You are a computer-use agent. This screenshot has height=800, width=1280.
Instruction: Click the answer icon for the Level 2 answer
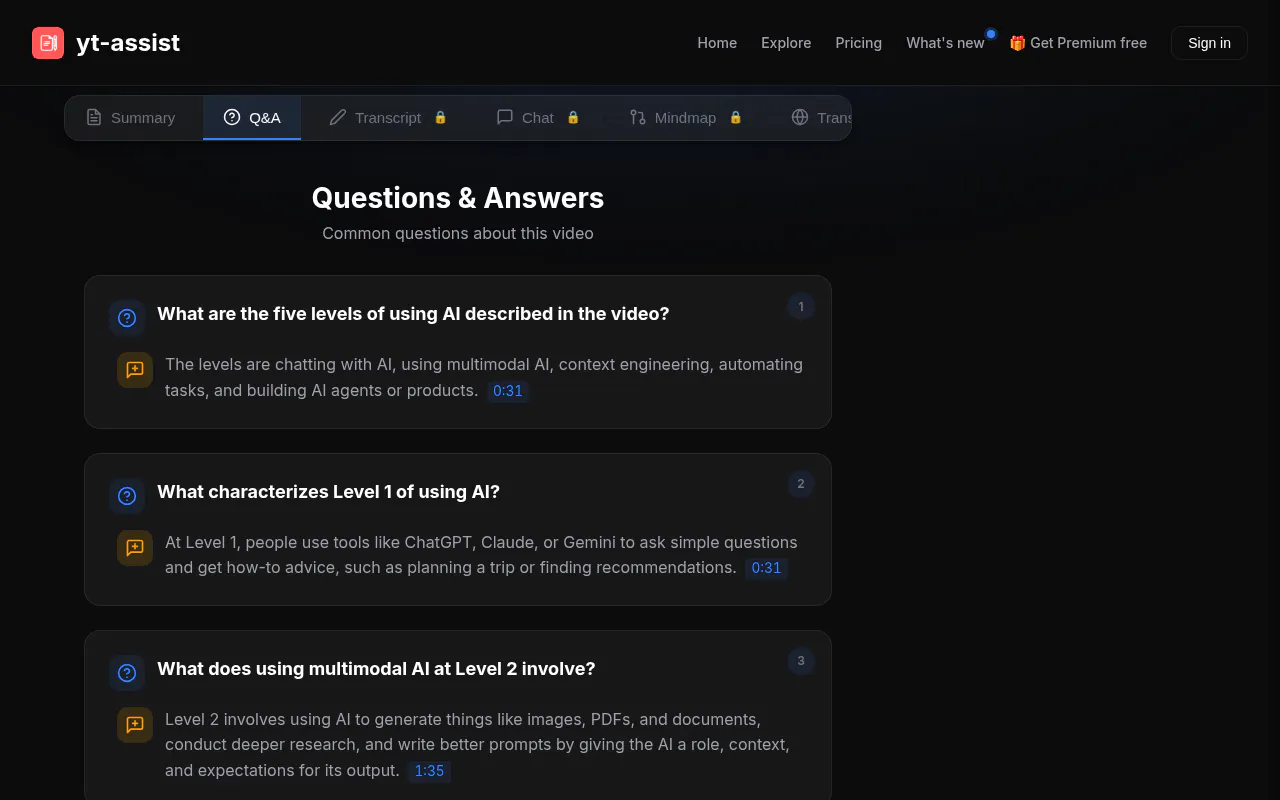[135, 725]
